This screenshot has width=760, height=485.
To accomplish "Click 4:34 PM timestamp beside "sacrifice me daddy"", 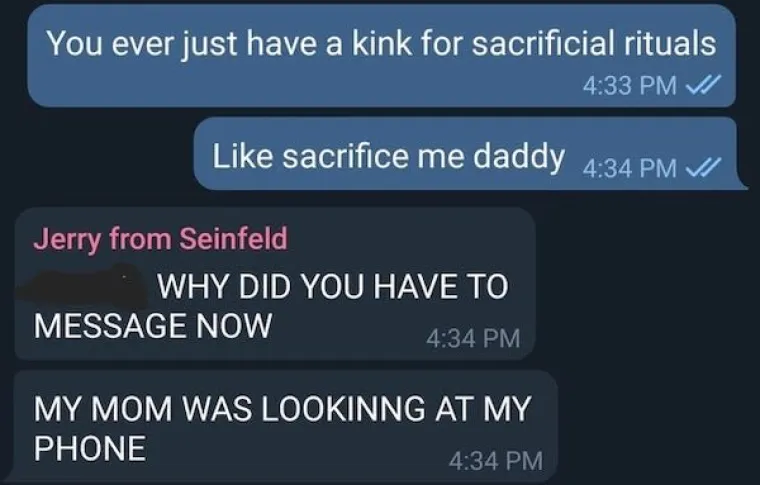I will (x=626, y=167).
